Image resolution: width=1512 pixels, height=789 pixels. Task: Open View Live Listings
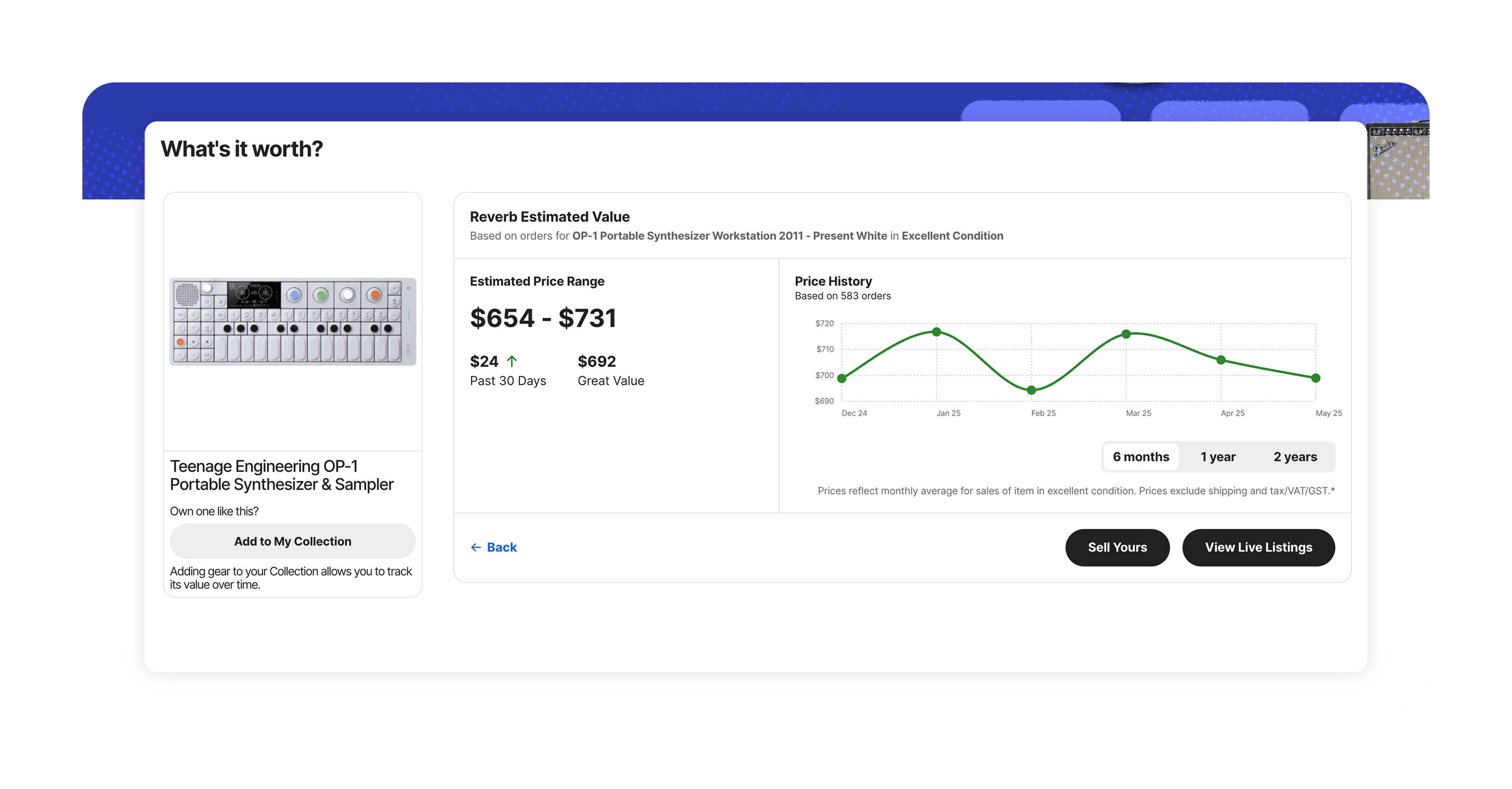[x=1258, y=548]
